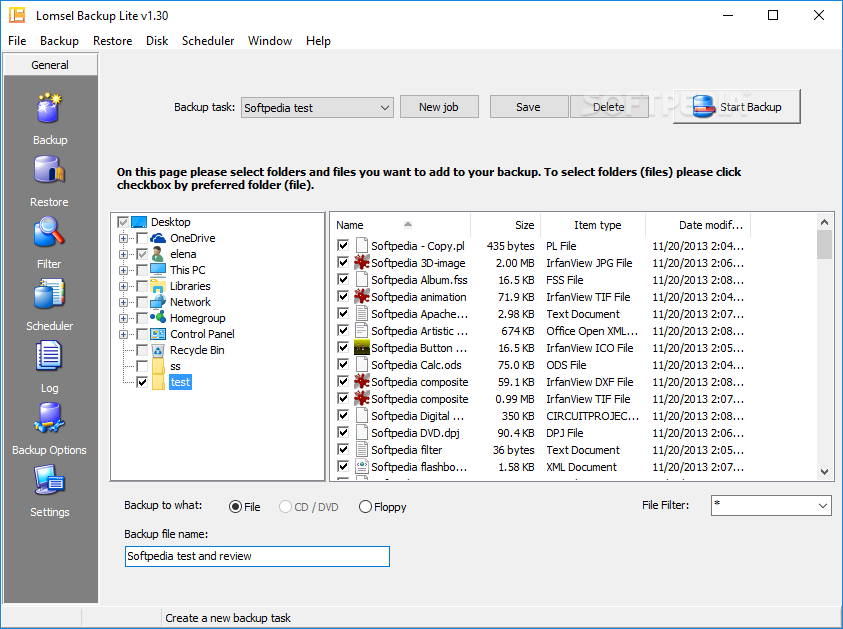The width and height of the screenshot is (843, 629).
Task: Uncheck the test folder checkbox
Action: pos(142,382)
